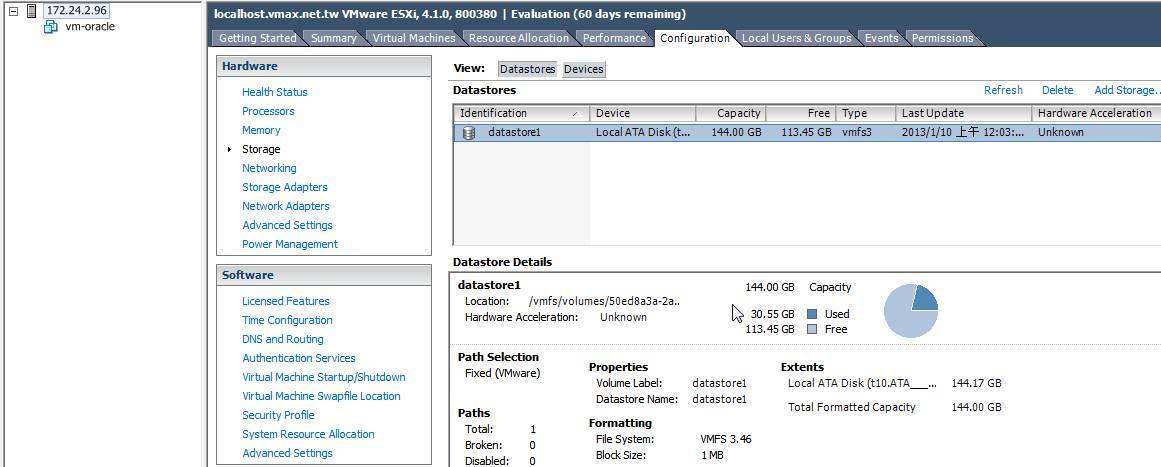Open Virtual Machine Startup/Shutdown settings

click(x=324, y=377)
